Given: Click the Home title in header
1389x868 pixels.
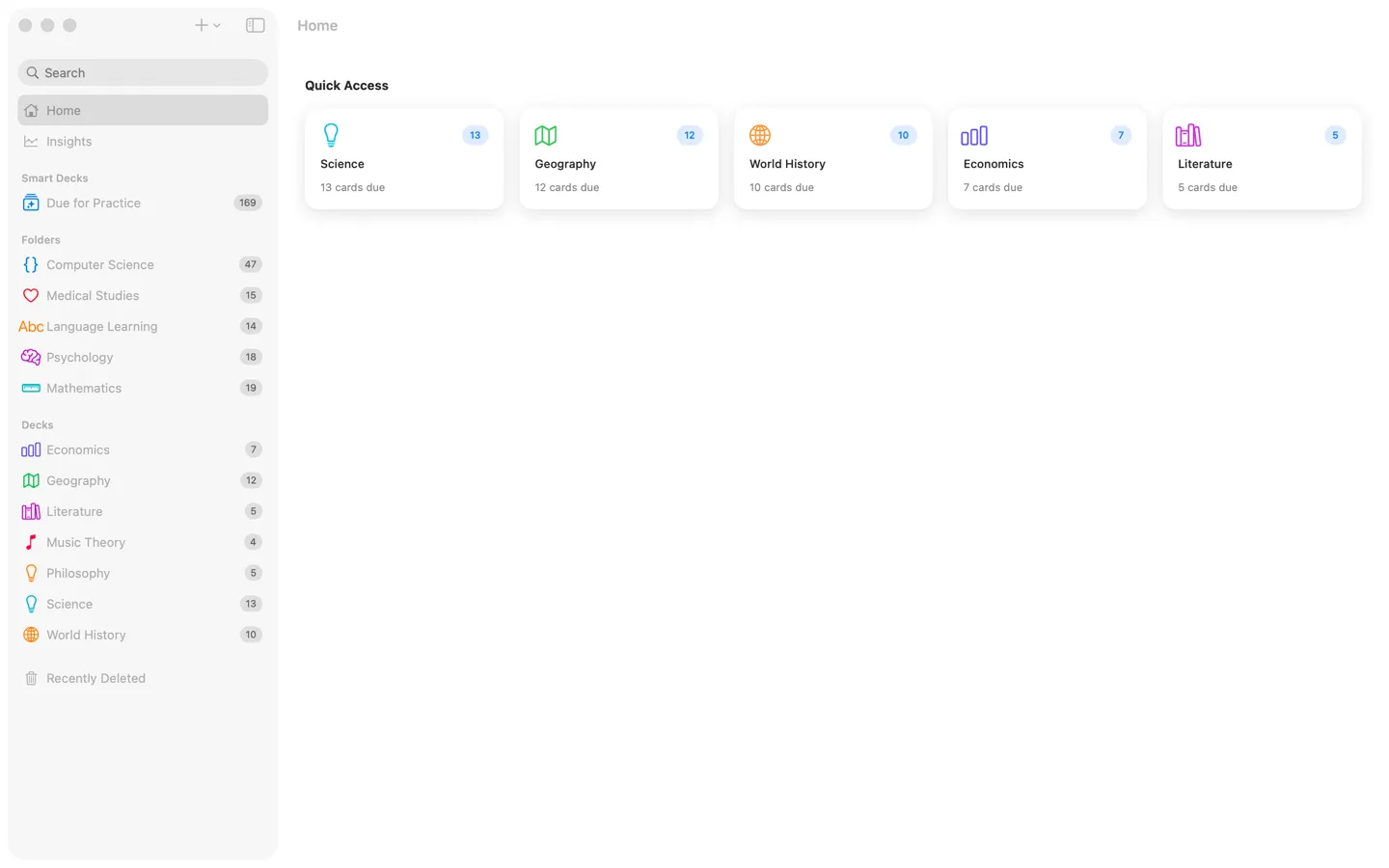Looking at the screenshot, I should [317, 25].
